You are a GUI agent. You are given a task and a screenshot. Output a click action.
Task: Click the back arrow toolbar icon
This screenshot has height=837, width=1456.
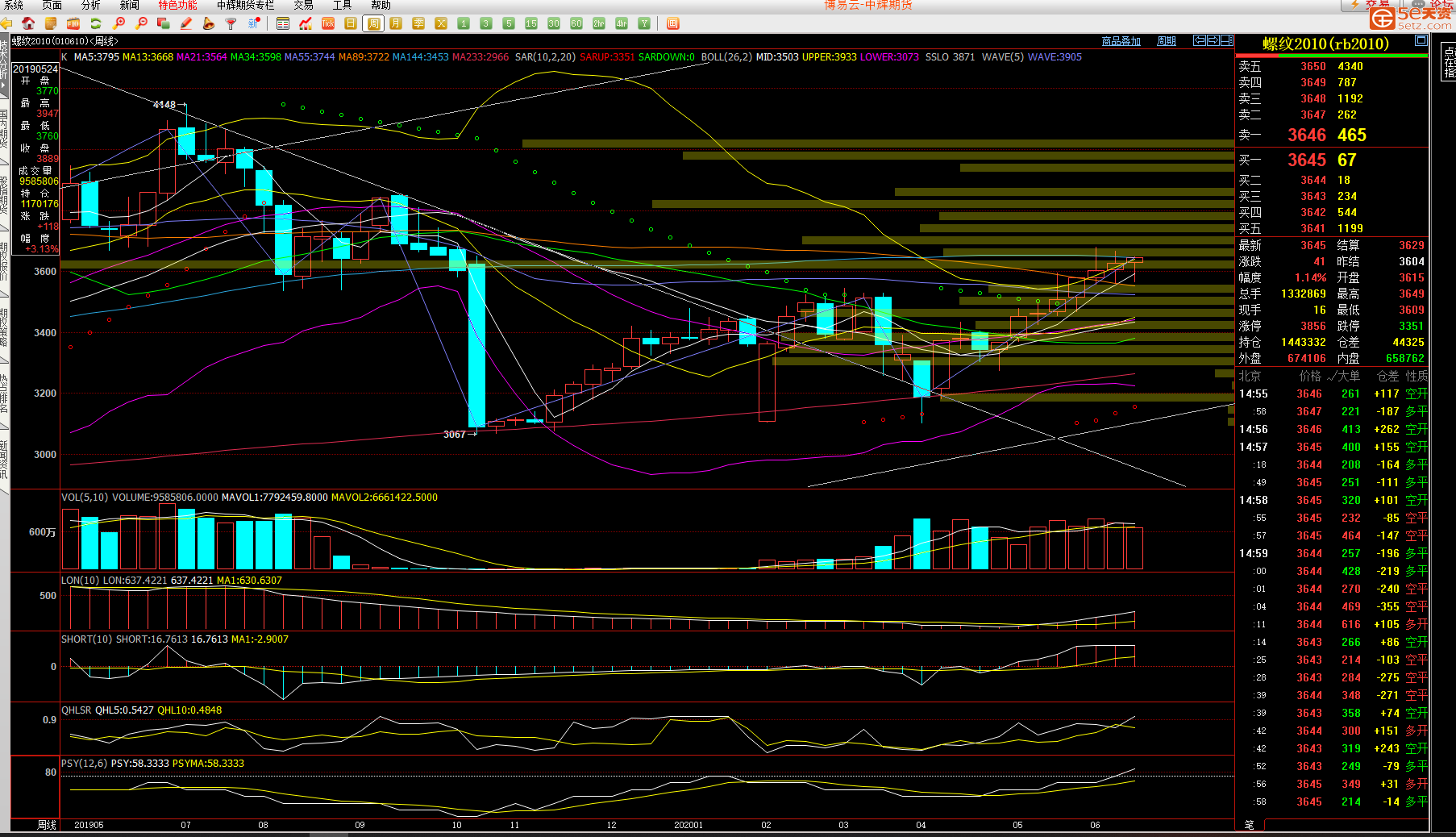[x=6, y=23]
